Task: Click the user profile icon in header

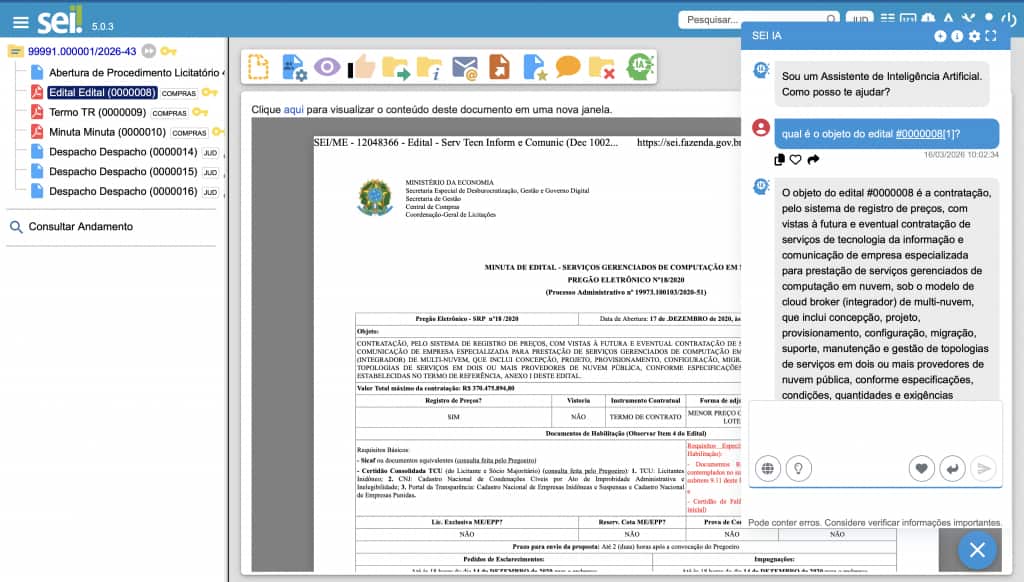Action: [989, 18]
